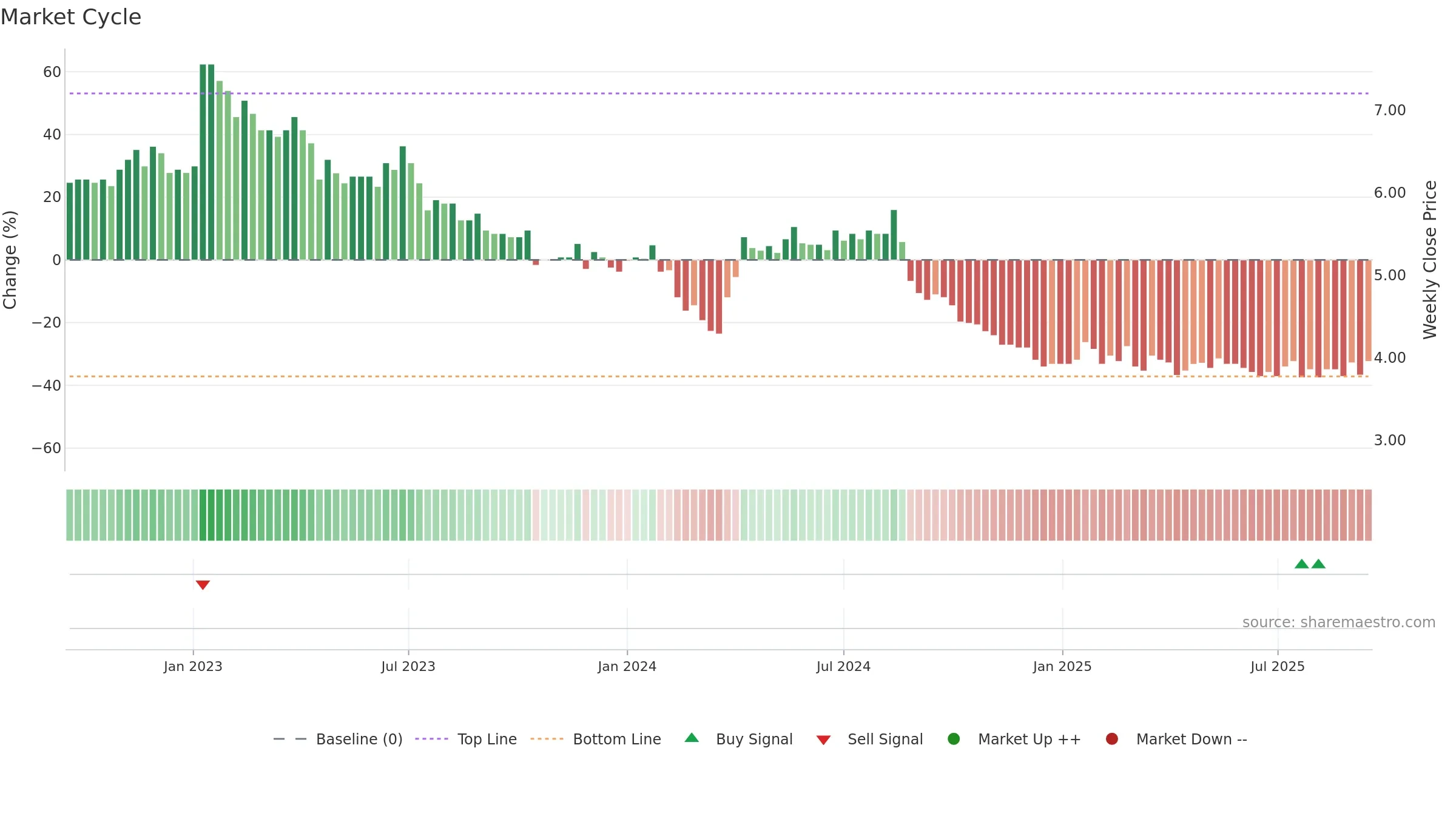Toggle the Baseline (0) legend entry
This screenshot has width=1456, height=819.
(x=338, y=739)
